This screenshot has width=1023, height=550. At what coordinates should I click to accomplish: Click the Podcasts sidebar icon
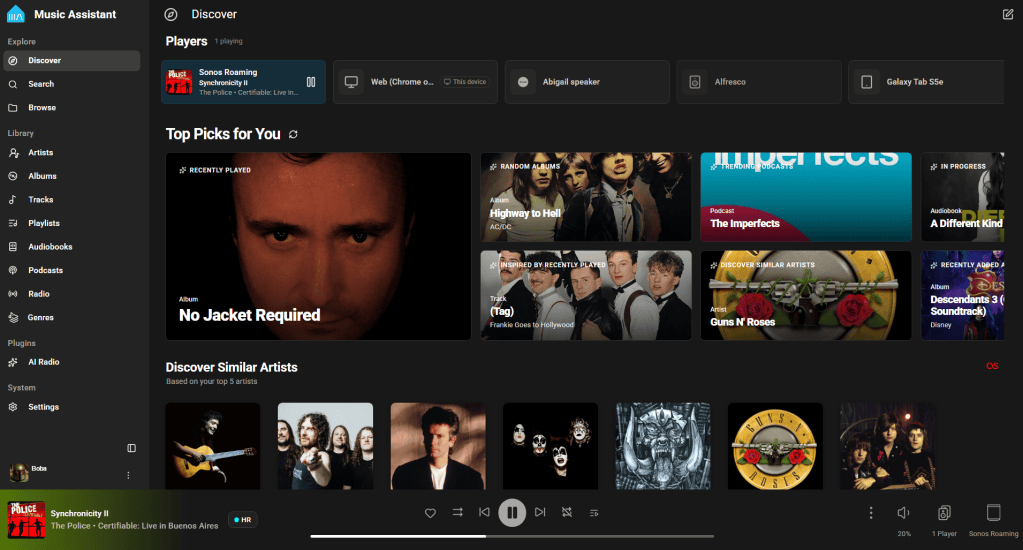click(13, 270)
